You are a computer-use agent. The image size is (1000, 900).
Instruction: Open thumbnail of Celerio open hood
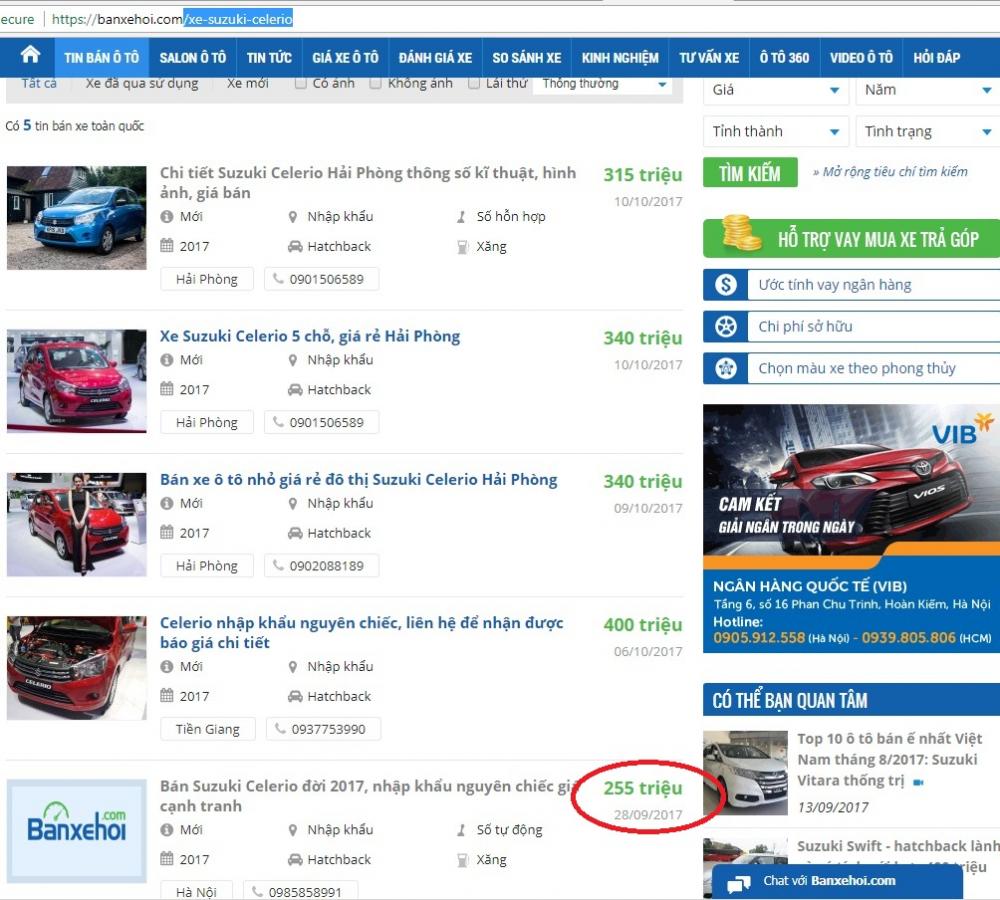tap(77, 668)
